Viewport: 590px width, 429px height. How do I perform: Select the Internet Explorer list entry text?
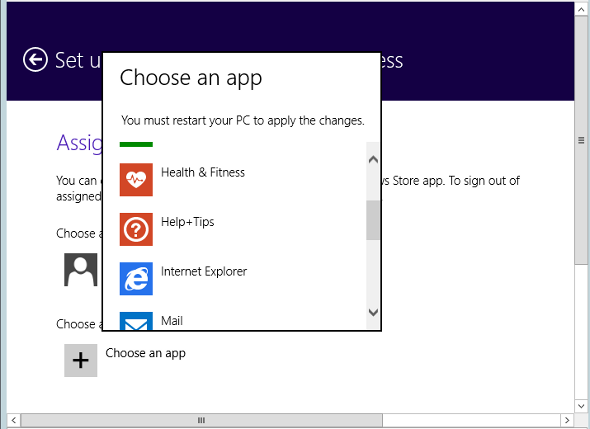204,271
